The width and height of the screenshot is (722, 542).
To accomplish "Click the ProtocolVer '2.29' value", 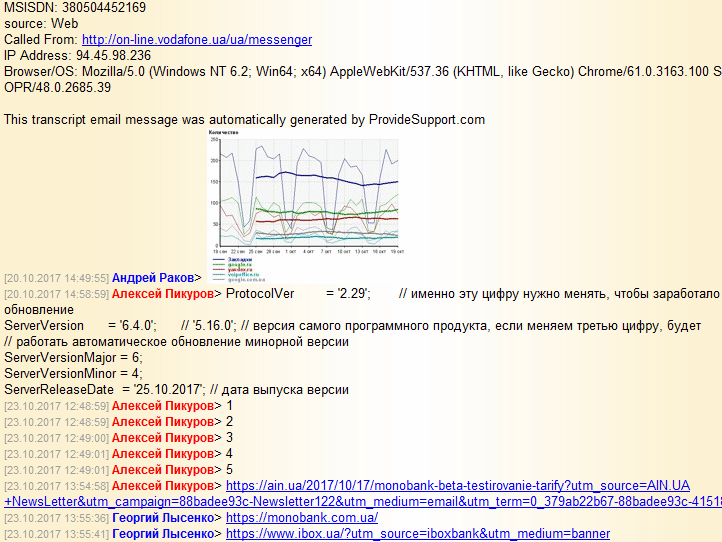I will tap(354, 294).
